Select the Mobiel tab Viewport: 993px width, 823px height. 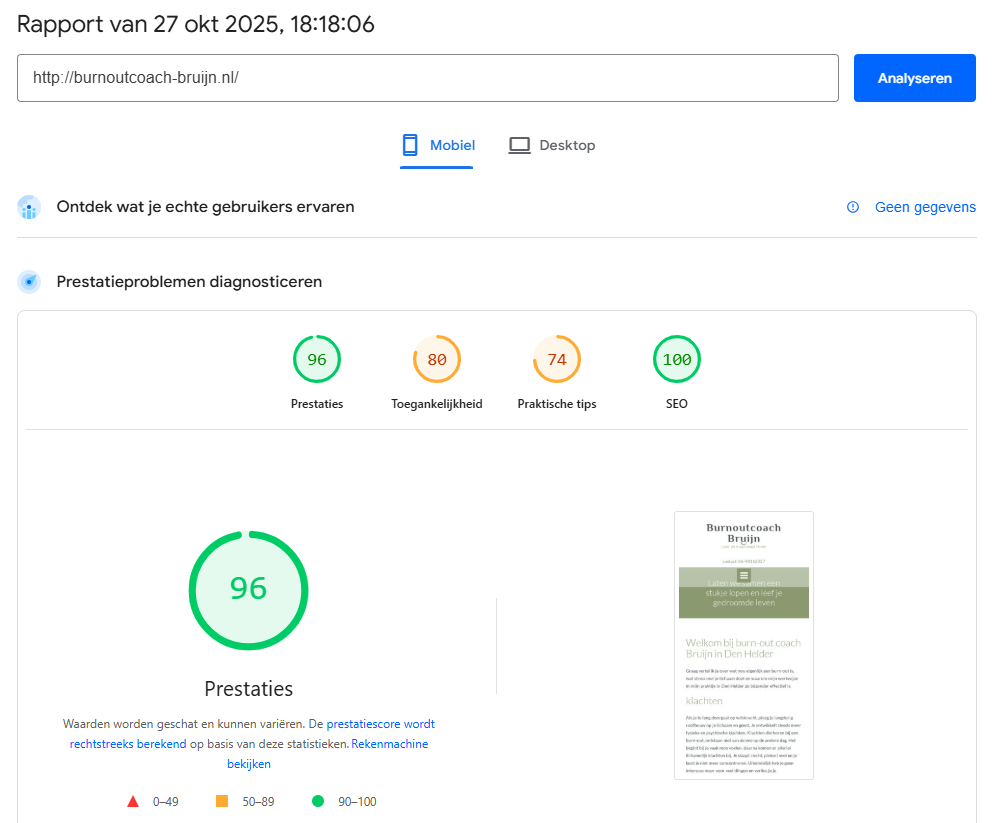tap(437, 146)
